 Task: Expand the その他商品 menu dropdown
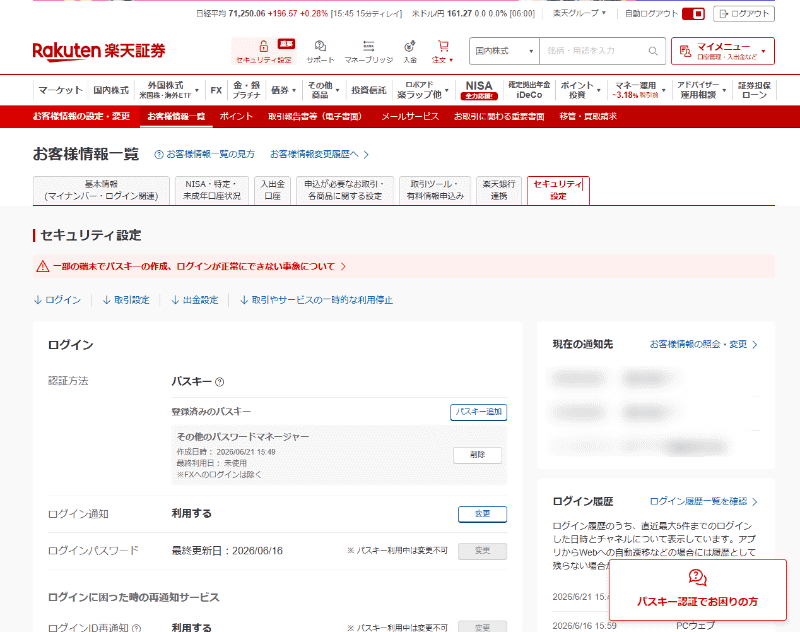(x=323, y=90)
